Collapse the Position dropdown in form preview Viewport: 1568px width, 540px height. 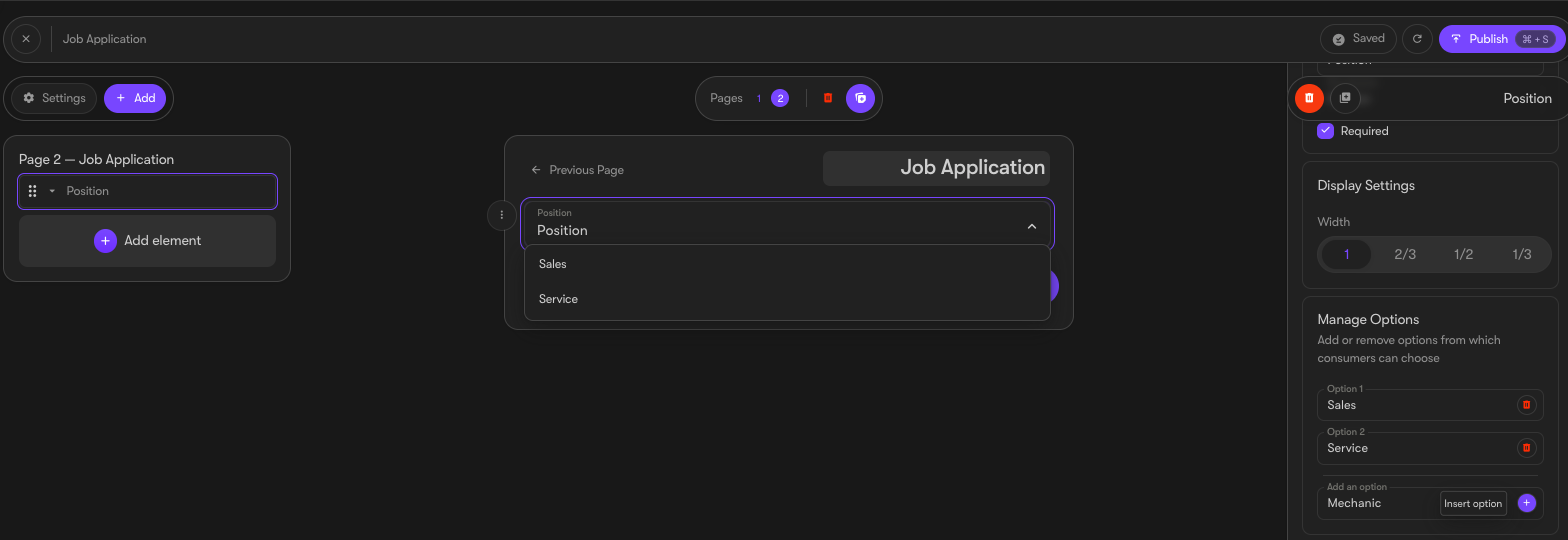(x=1032, y=227)
